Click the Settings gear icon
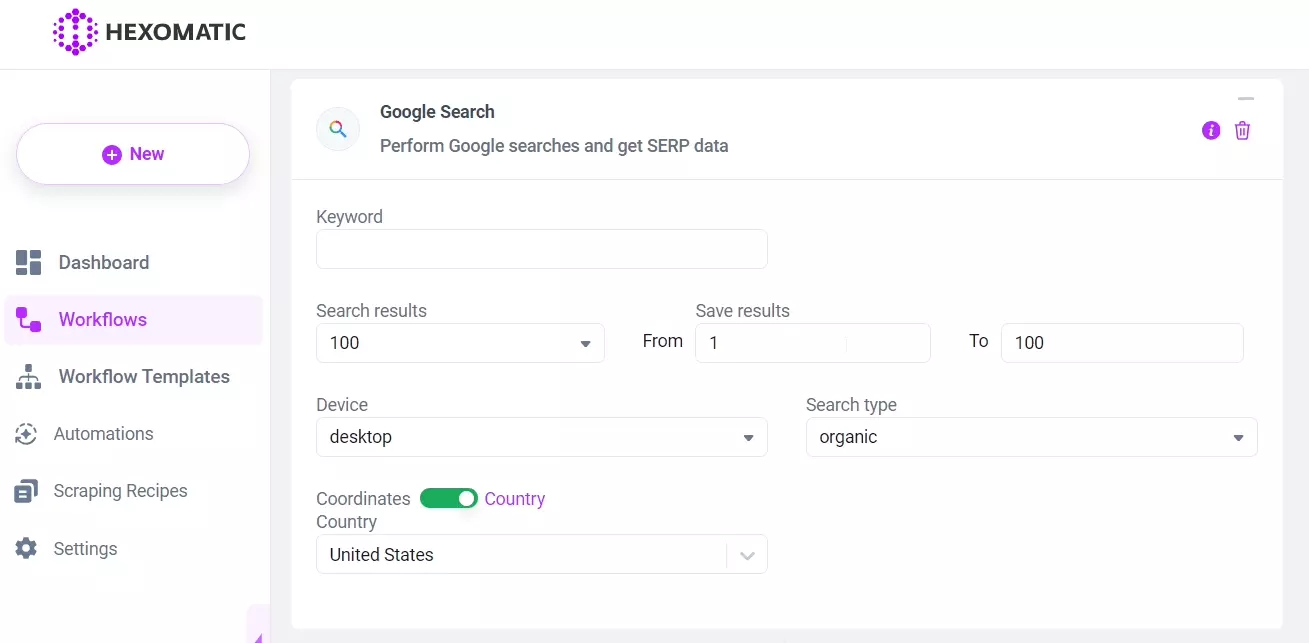The width and height of the screenshot is (1309, 643). [x=27, y=548]
